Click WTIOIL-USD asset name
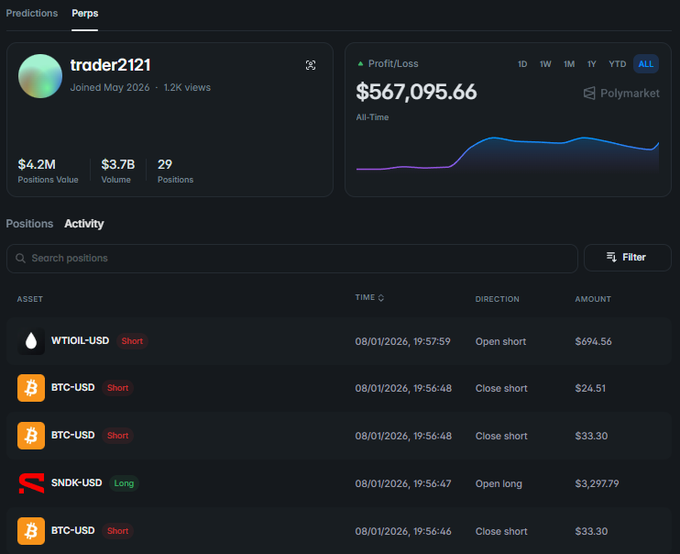Image resolution: width=680 pixels, height=554 pixels. tap(80, 341)
